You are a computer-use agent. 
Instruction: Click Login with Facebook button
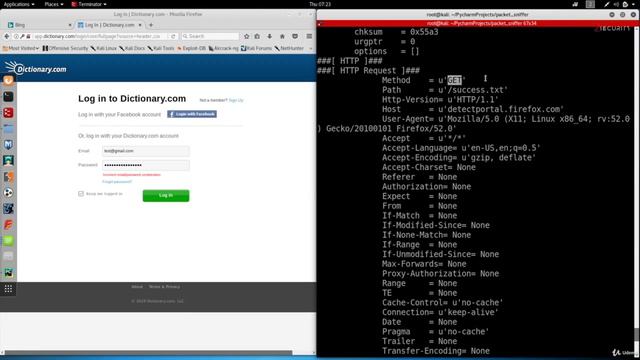[192, 114]
